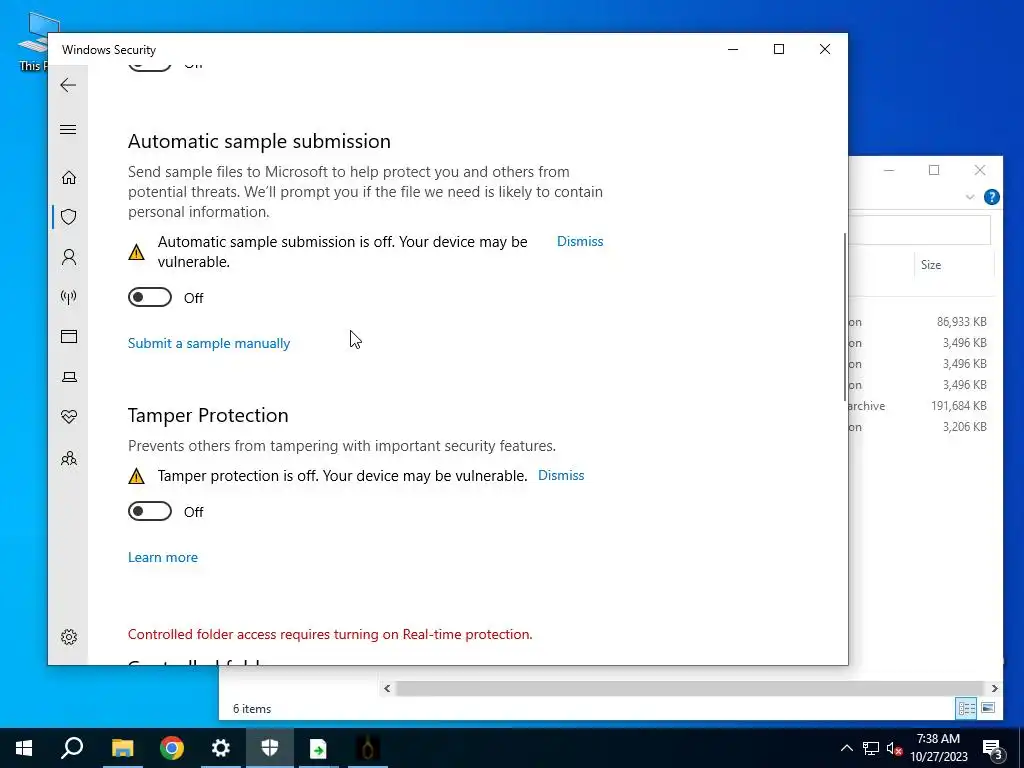Open the Windows Start menu

tap(24, 748)
